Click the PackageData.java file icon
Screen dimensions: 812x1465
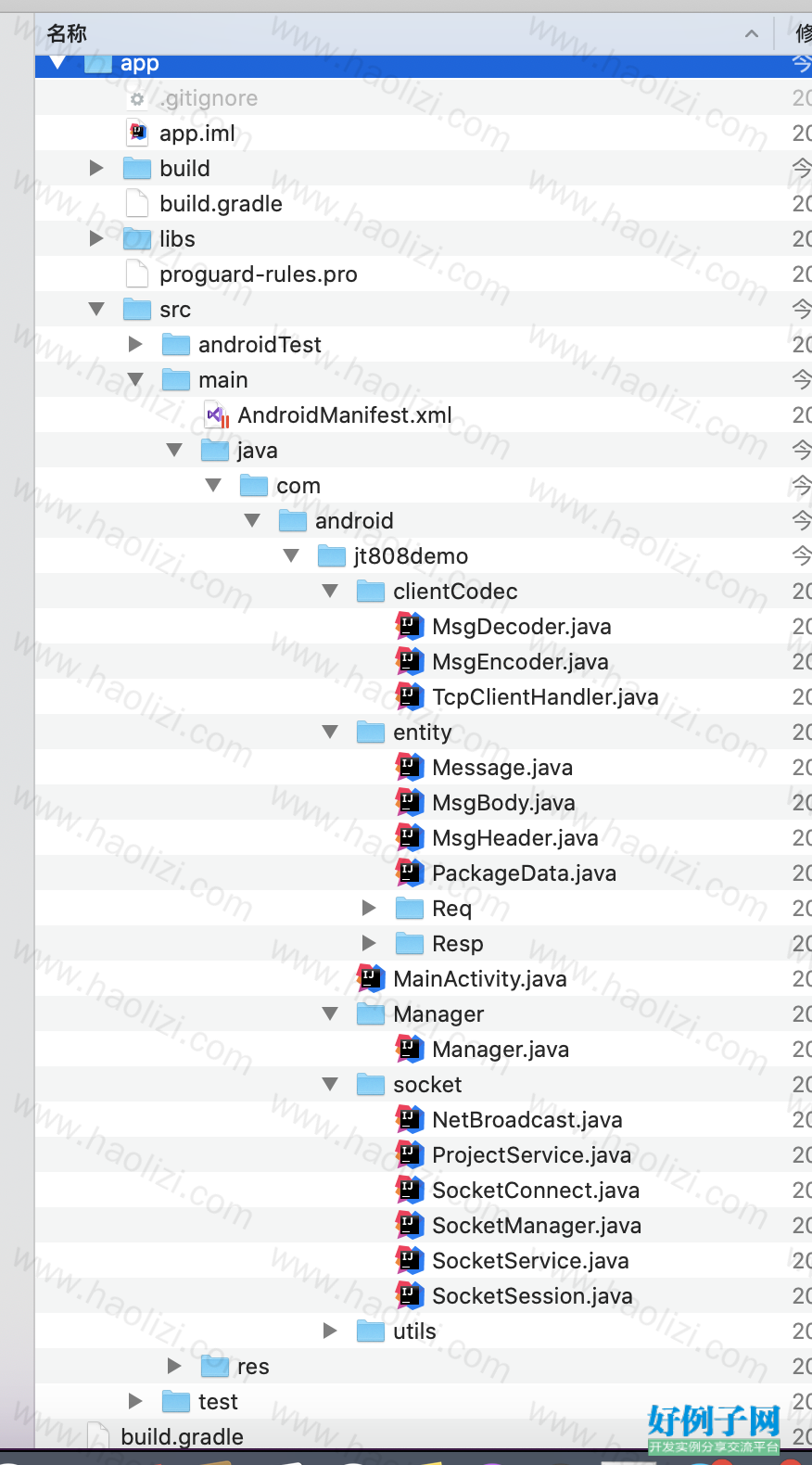click(410, 873)
